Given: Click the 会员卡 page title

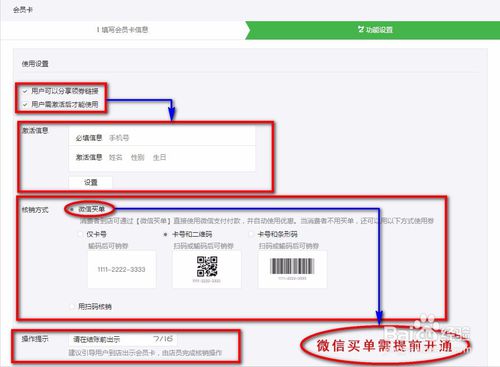Looking at the screenshot, I should [x=23, y=10].
